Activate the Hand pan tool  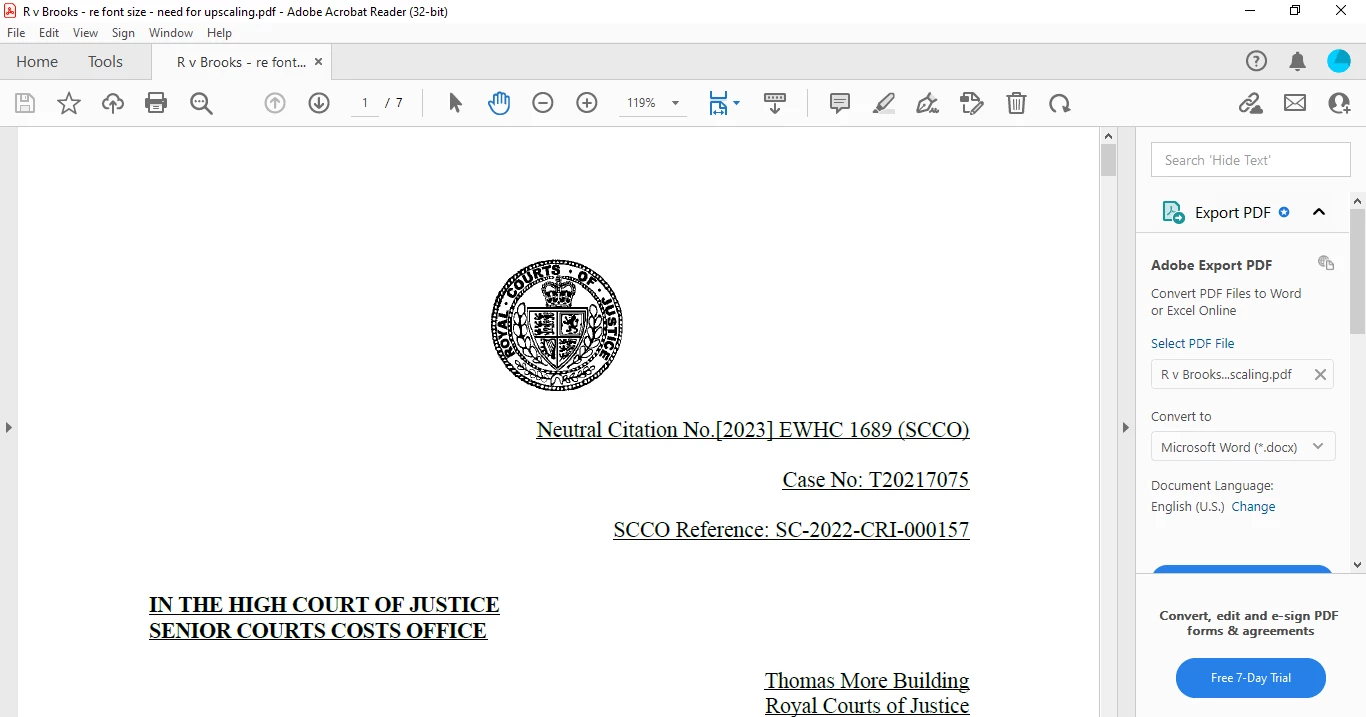pos(499,103)
